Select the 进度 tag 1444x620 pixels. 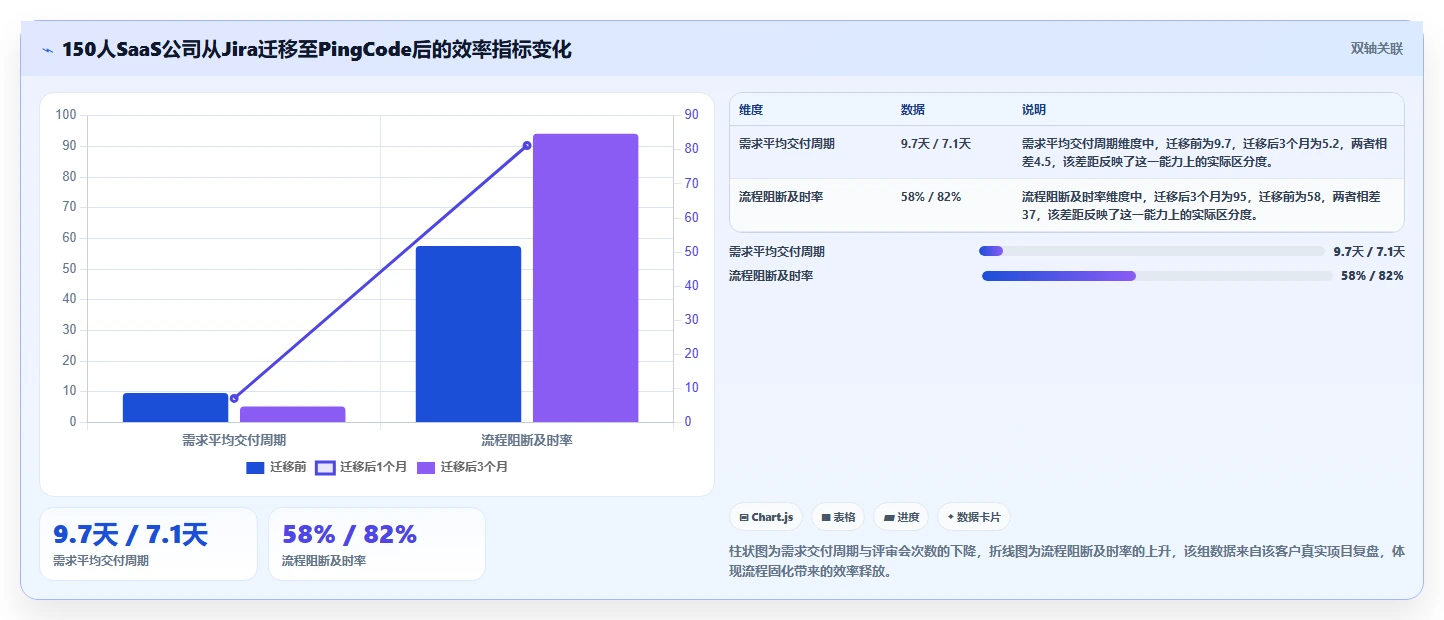click(x=901, y=517)
